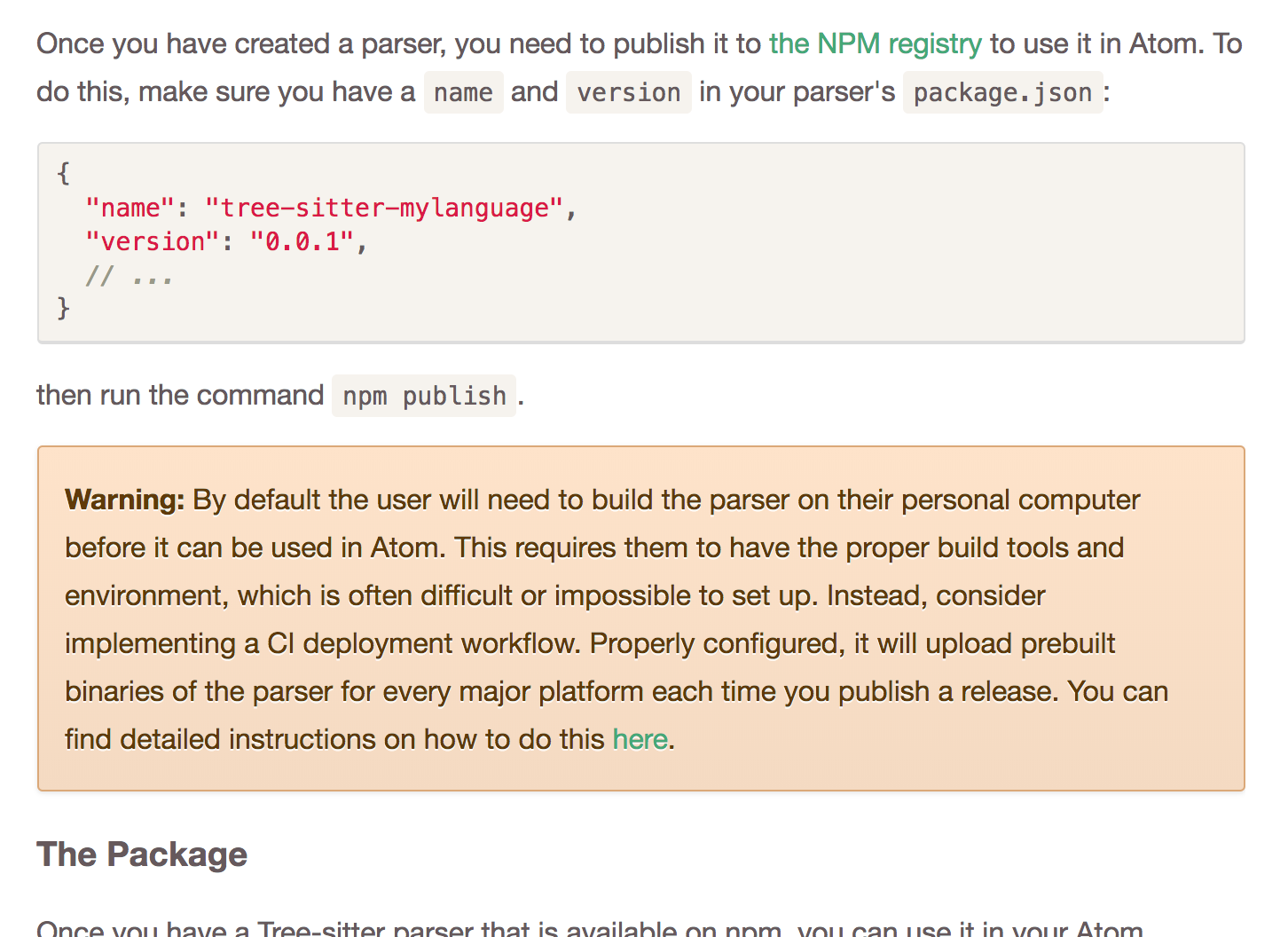Click the '// ...' comment line in code
Viewport: 1288px width, 937px height.
coord(129,276)
